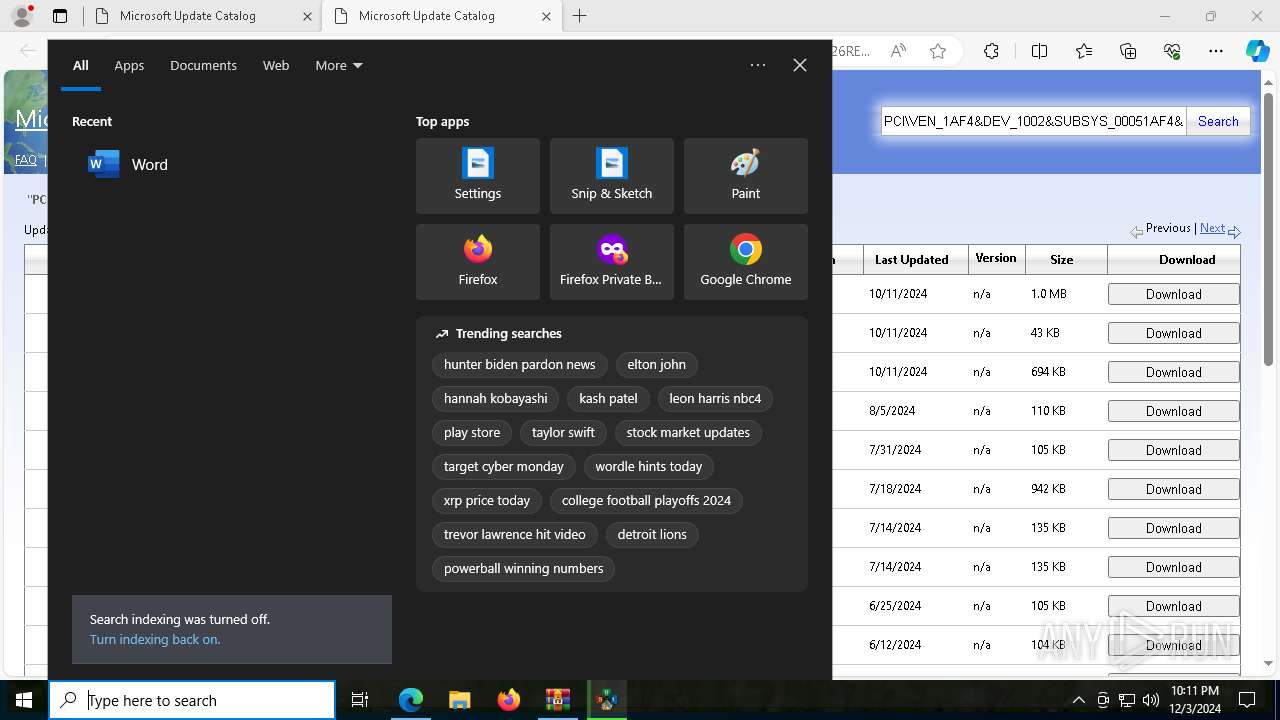The height and width of the screenshot is (720, 1280).
Task: Click the Update Catalog Search button
Action: pyautogui.click(x=1218, y=121)
